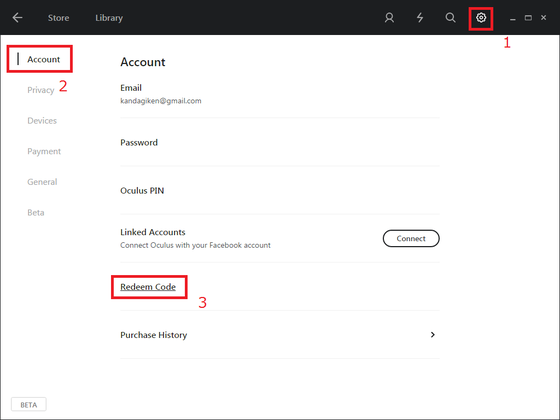Image resolution: width=560 pixels, height=420 pixels.
Task: Select Beta in the sidebar
Action: tap(36, 213)
